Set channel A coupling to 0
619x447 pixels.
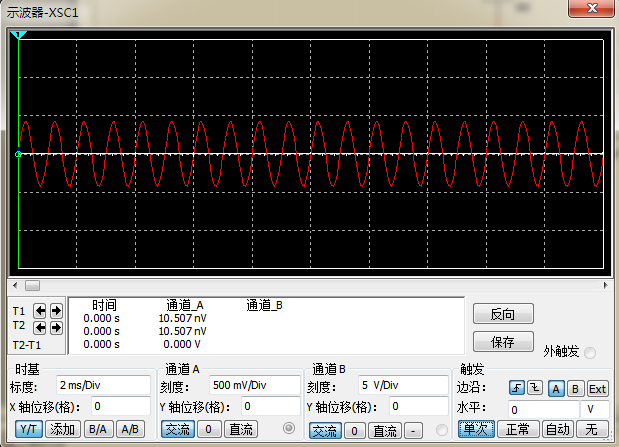point(208,429)
